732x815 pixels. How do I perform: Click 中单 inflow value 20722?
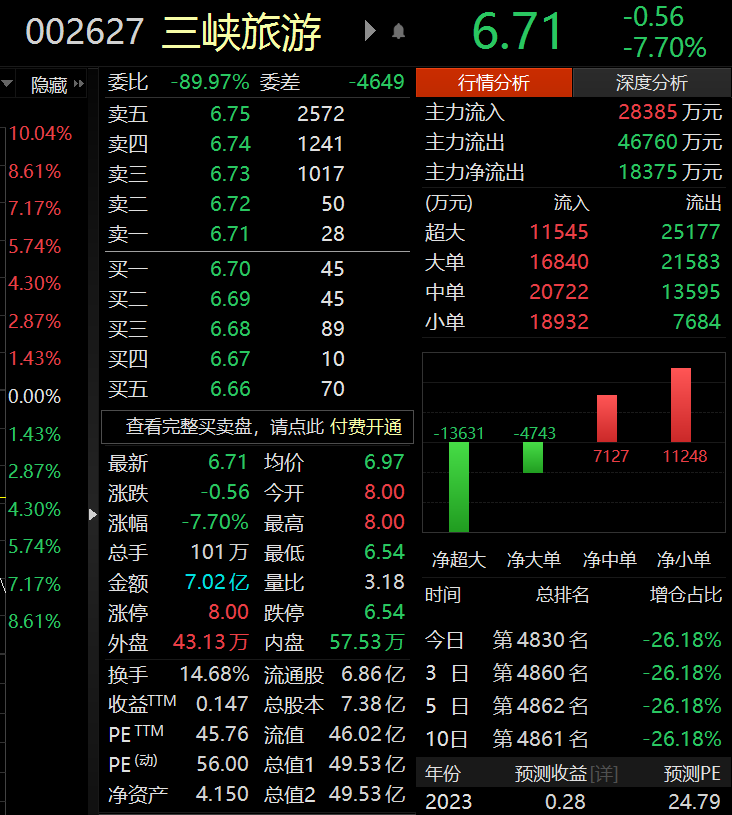point(559,292)
